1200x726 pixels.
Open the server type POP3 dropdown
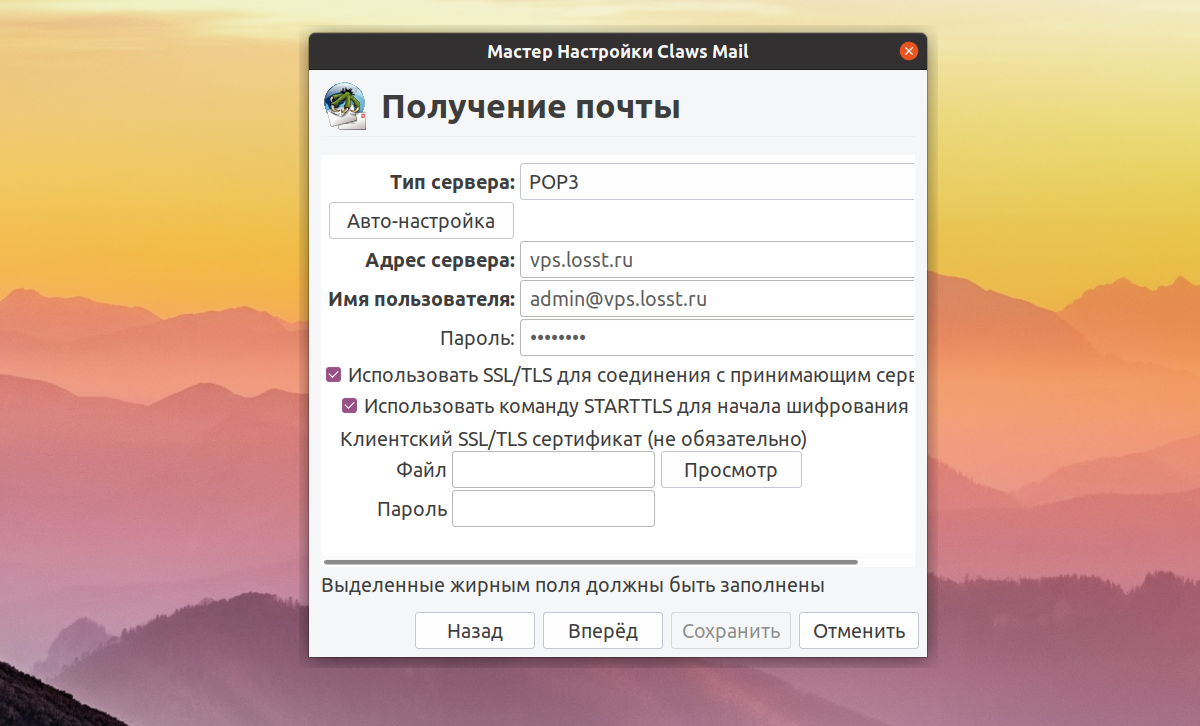click(718, 182)
